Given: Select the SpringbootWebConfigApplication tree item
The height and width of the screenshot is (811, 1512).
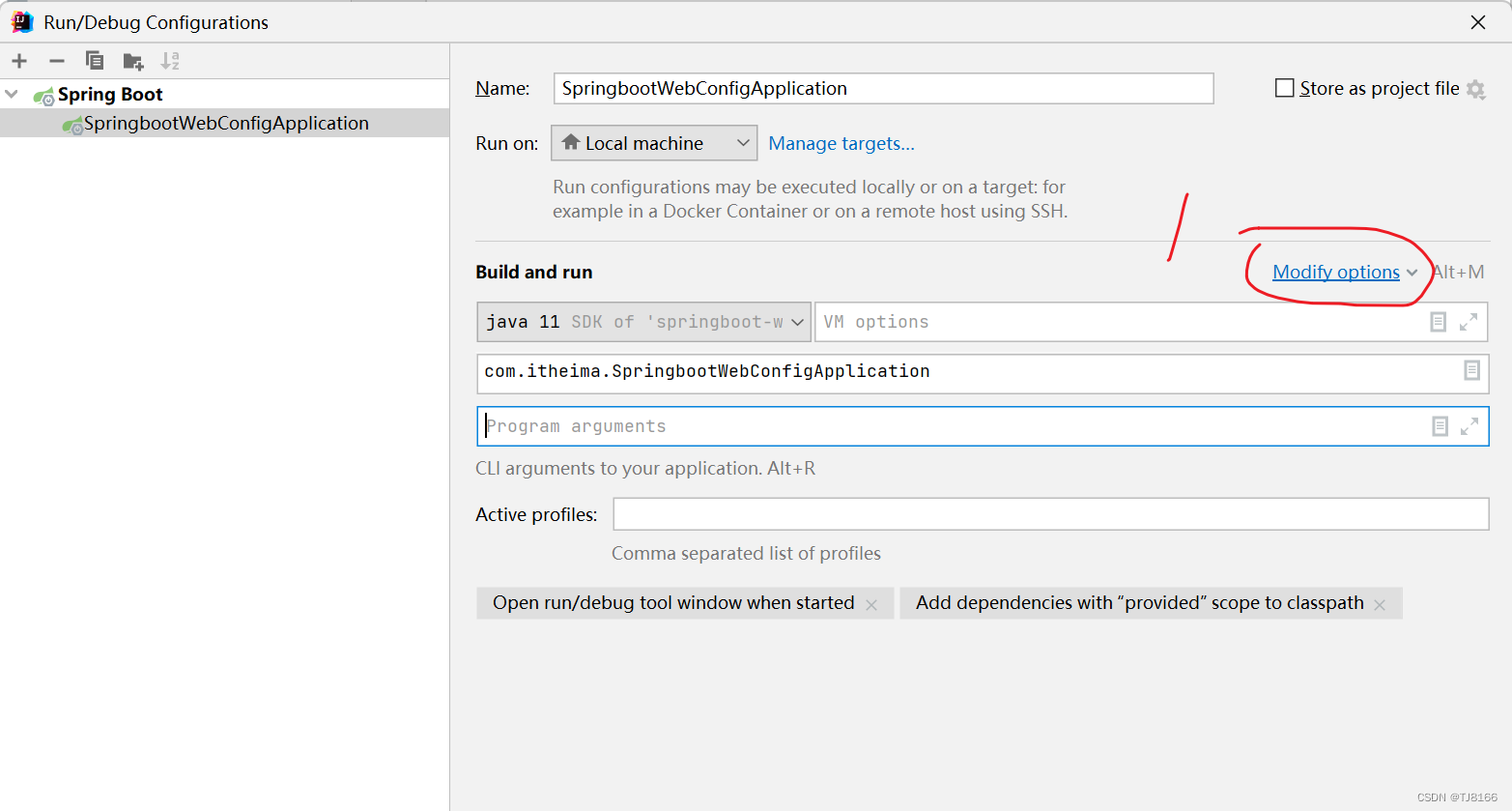Looking at the screenshot, I should pyautogui.click(x=225, y=123).
